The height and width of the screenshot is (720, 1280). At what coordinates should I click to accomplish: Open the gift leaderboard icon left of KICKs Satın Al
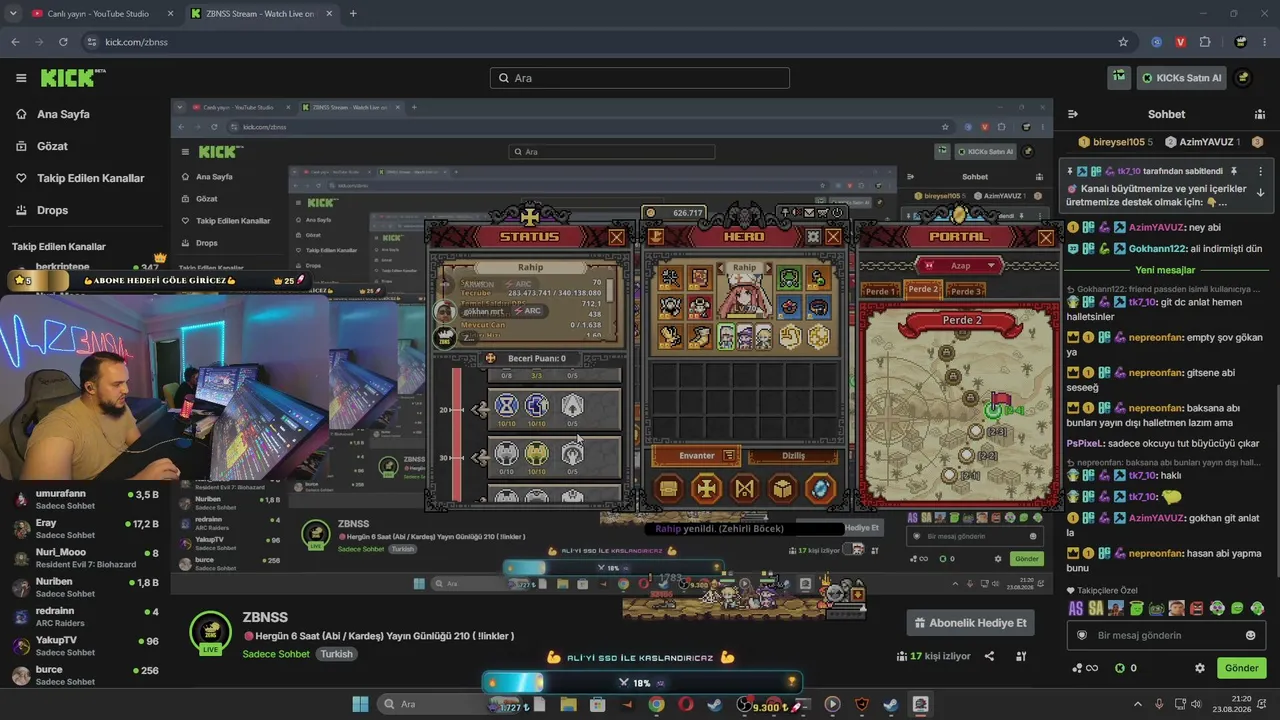pyautogui.click(x=1119, y=77)
